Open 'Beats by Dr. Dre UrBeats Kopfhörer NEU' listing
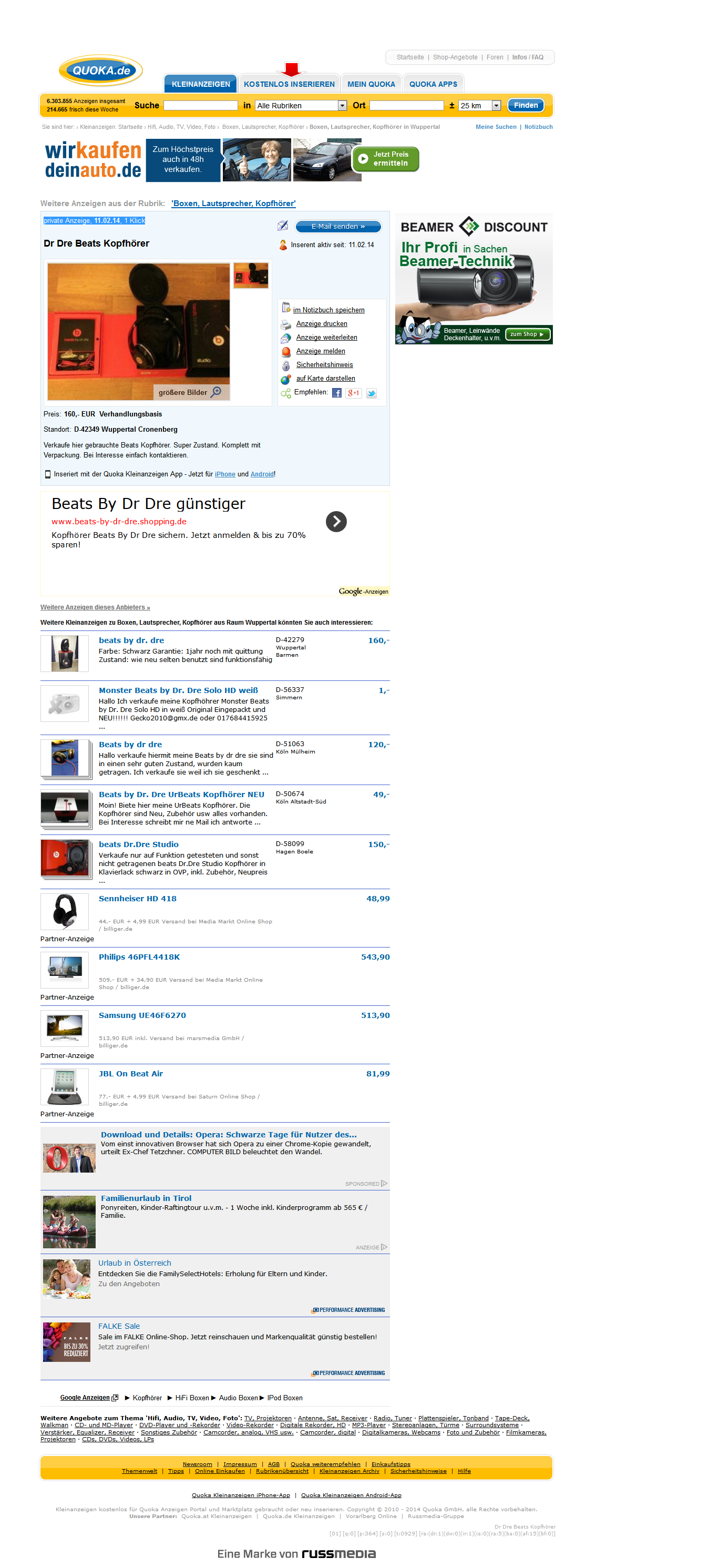 (x=181, y=795)
